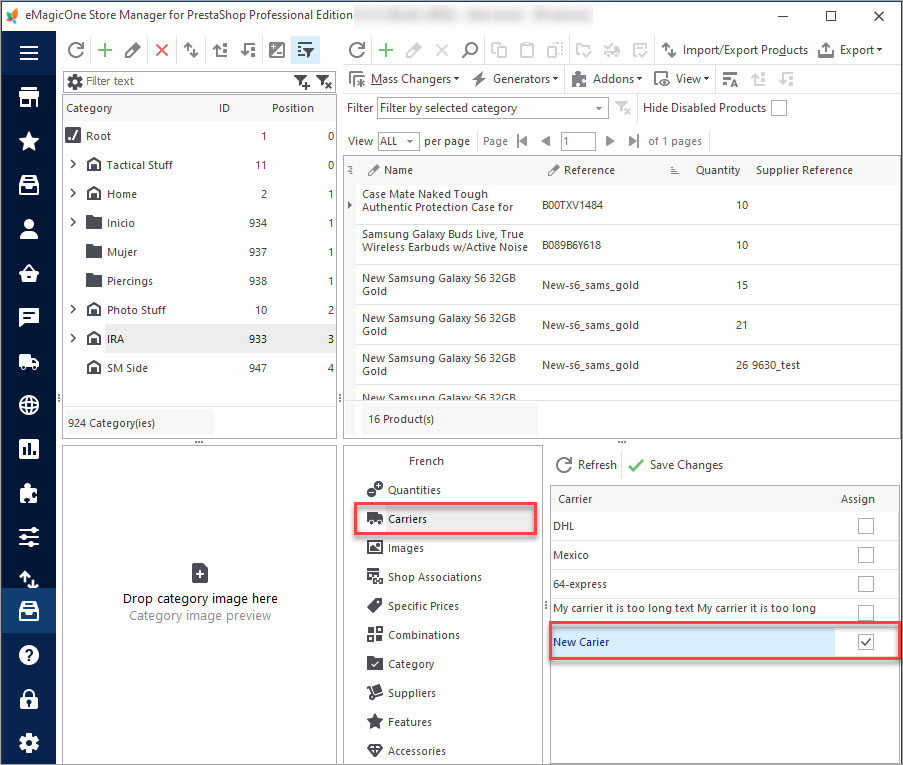Image resolution: width=903 pixels, height=765 pixels.
Task: Open Messages chat icon in sidebar
Action: click(29, 317)
